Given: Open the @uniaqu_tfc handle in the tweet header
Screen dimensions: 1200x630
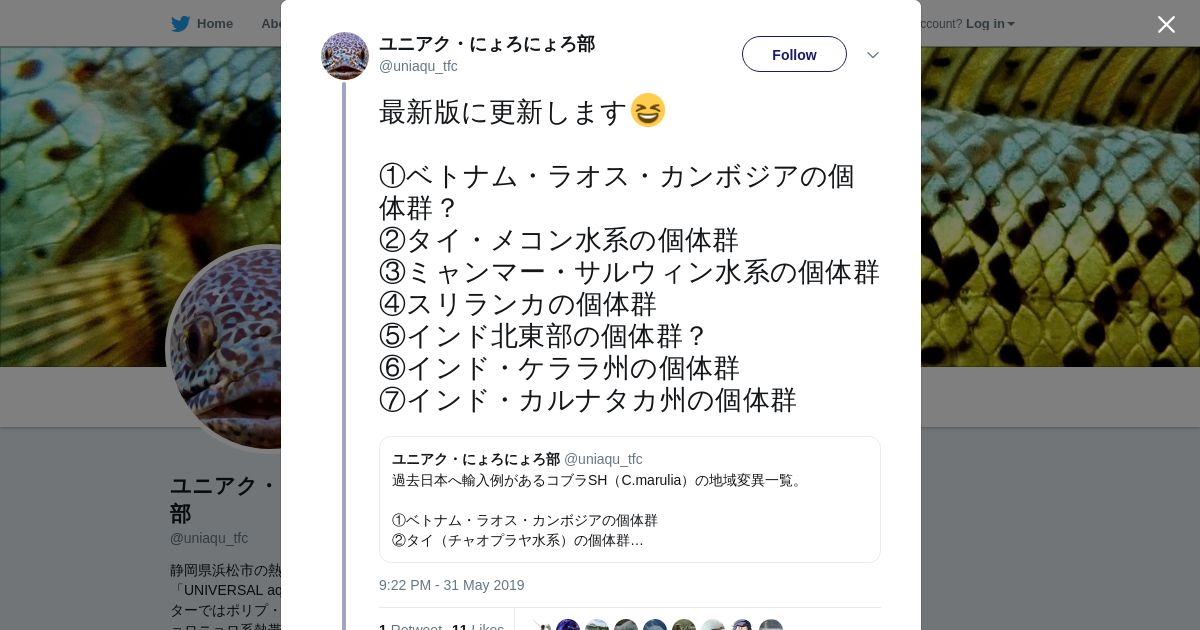Looking at the screenshot, I should [x=418, y=66].
